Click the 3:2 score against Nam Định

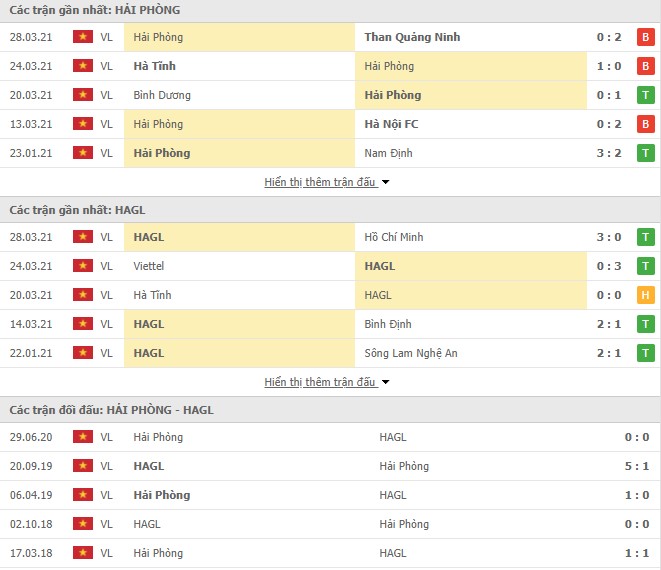tap(608, 153)
